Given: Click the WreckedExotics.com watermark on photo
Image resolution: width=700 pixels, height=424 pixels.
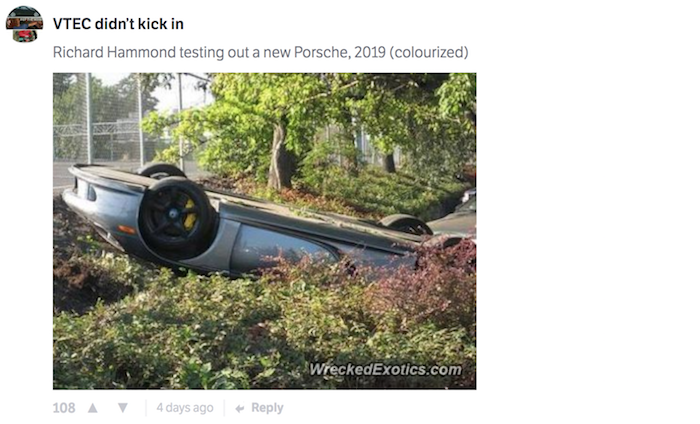Looking at the screenshot, I should tap(386, 370).
